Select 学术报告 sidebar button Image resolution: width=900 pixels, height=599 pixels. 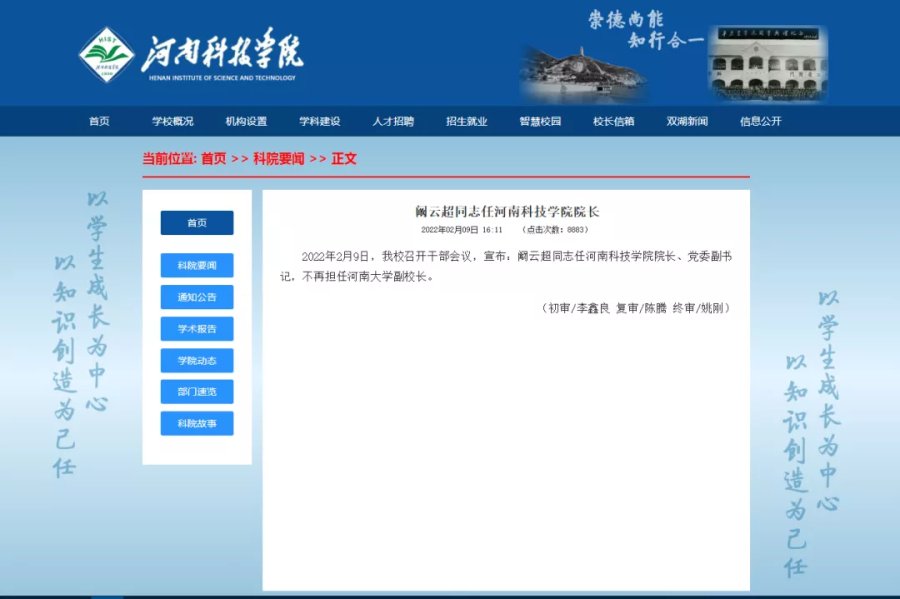(x=197, y=329)
